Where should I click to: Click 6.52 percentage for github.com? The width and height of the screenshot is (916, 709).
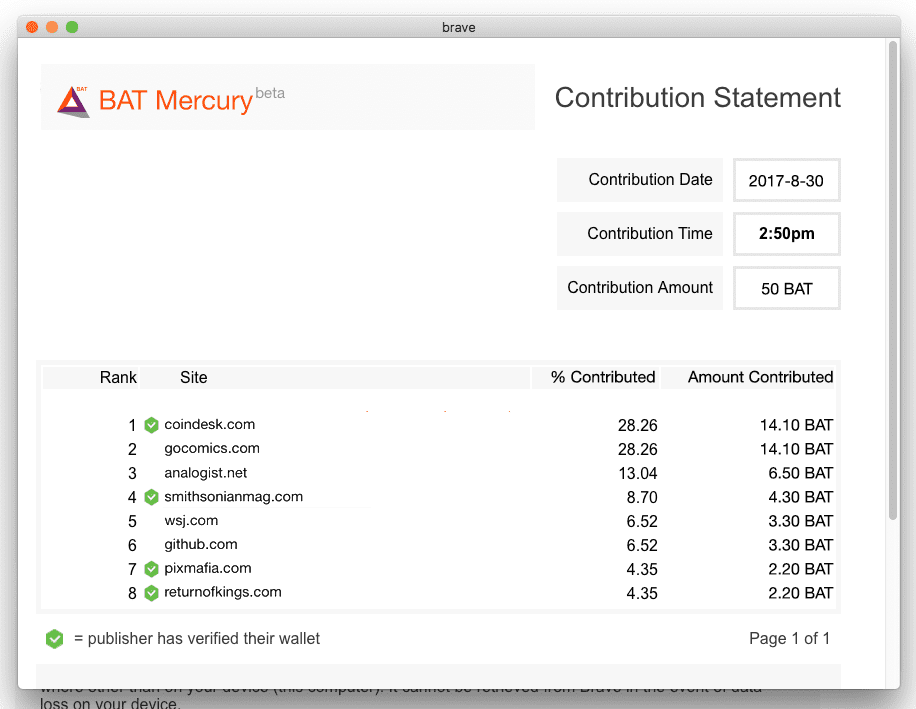point(642,545)
